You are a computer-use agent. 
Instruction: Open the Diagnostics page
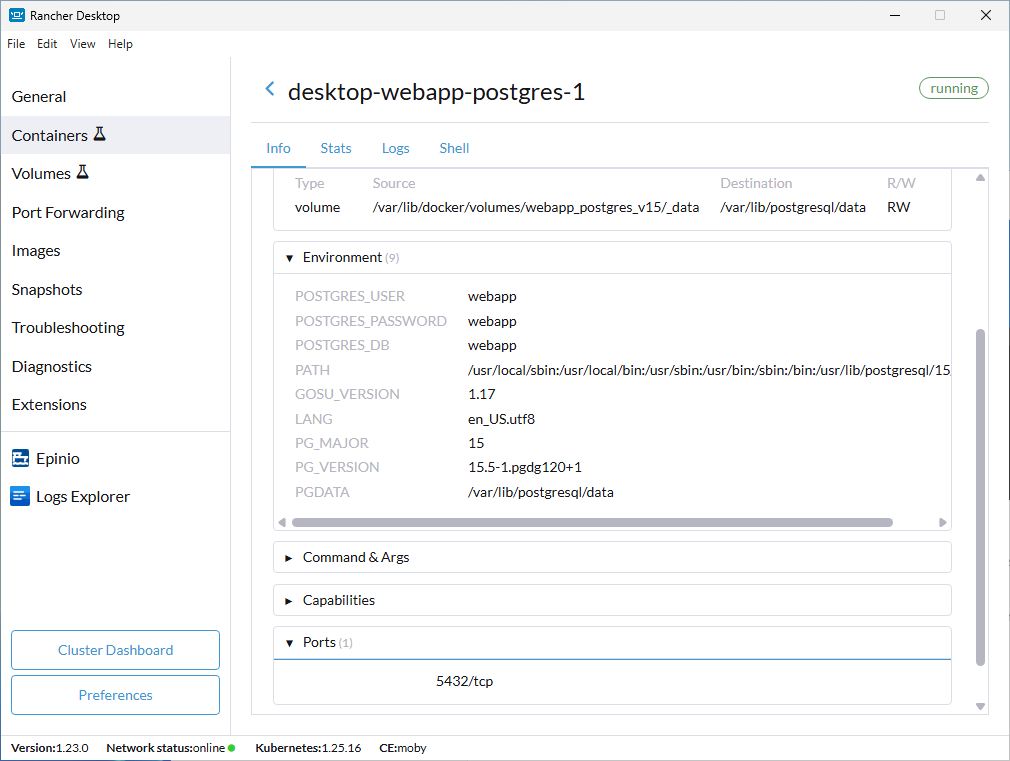[115, 367]
